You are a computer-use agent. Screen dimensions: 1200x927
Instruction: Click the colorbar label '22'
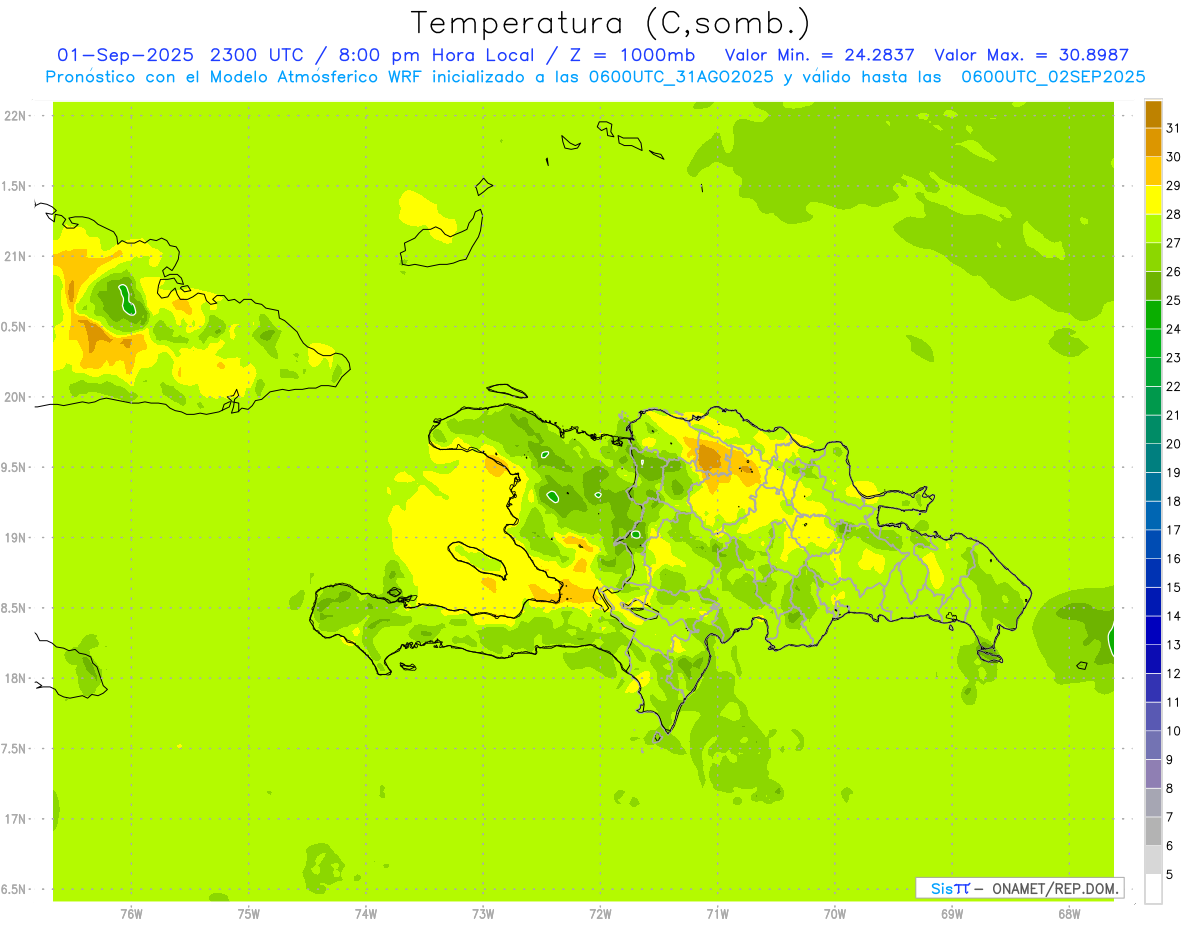[x=1174, y=386]
